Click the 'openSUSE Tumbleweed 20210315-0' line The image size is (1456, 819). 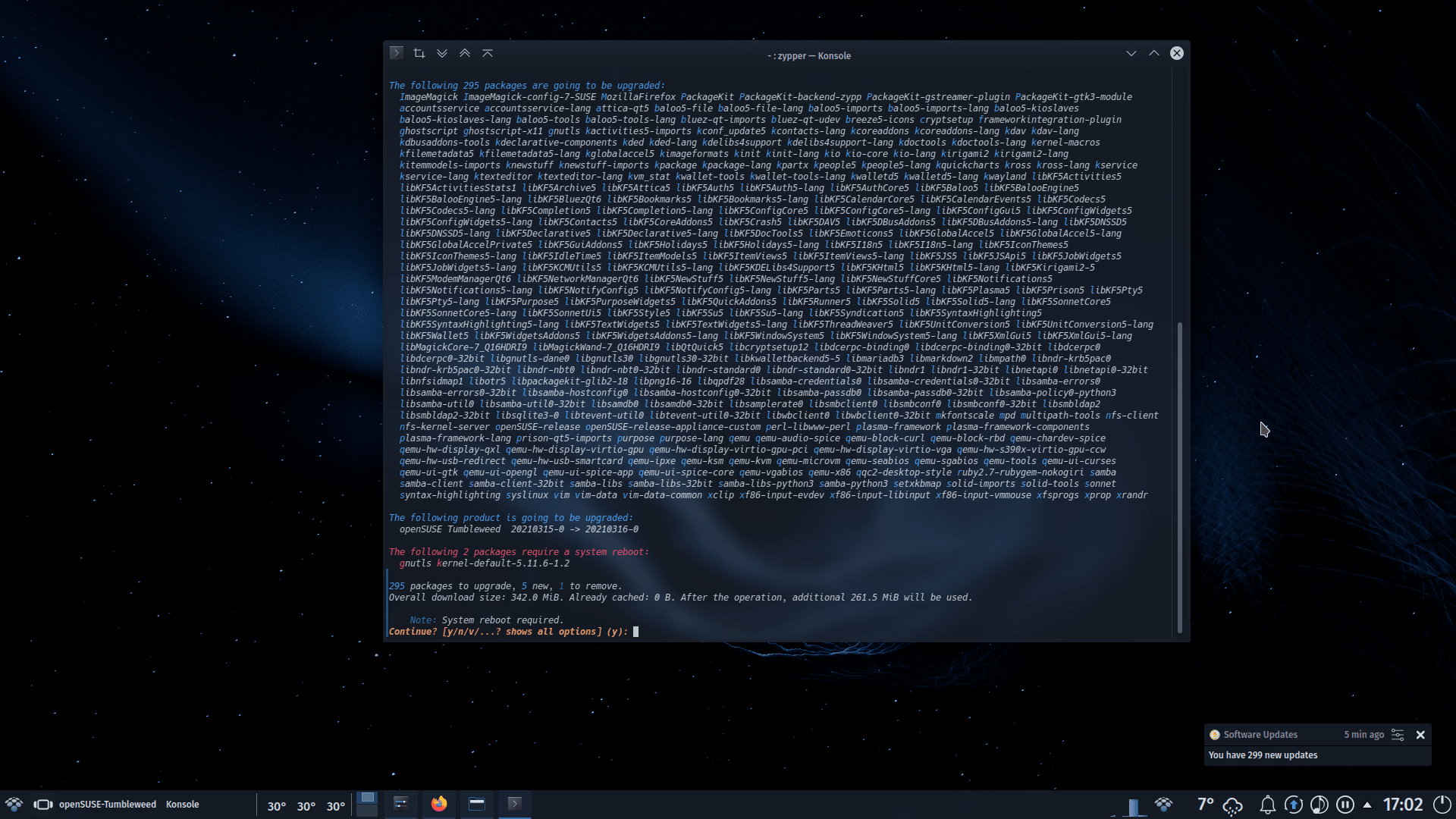(x=519, y=529)
